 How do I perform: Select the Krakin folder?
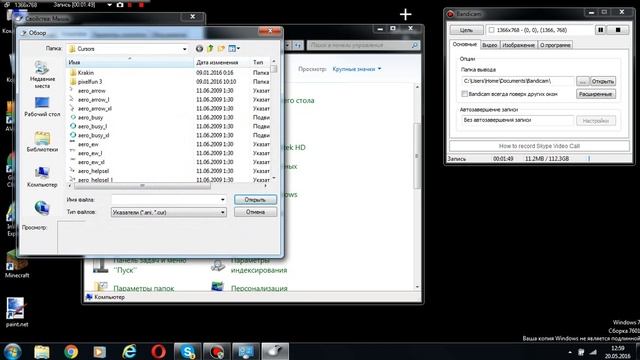(86, 73)
